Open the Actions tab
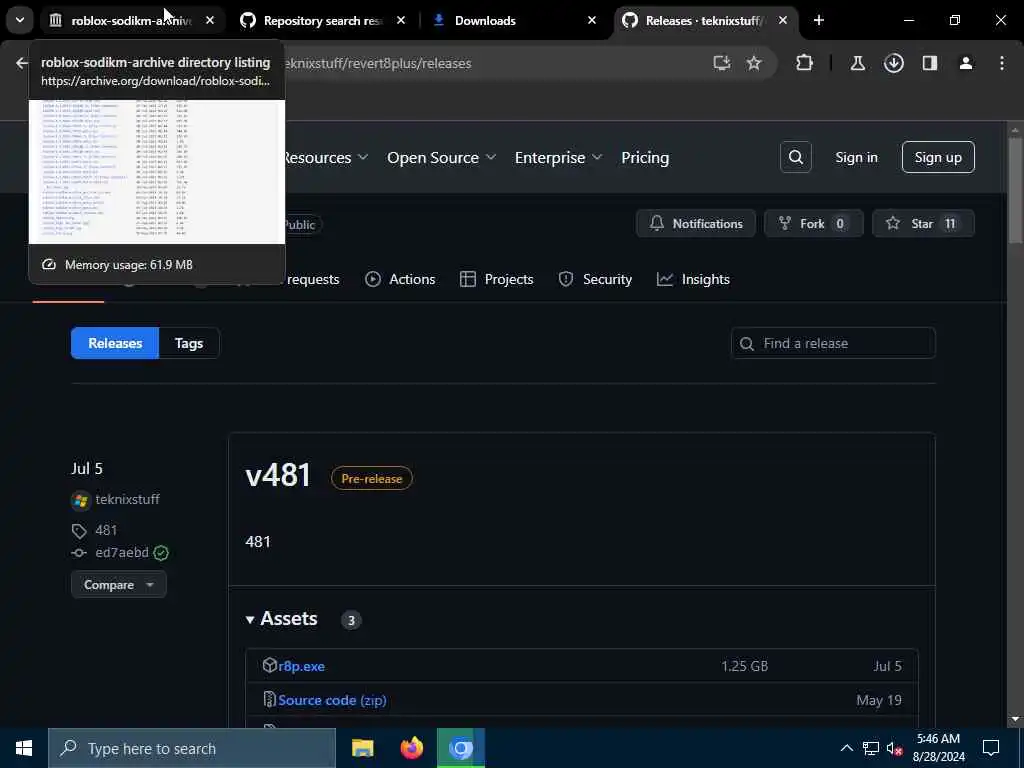Image resolution: width=1024 pixels, height=768 pixels. 400,280
